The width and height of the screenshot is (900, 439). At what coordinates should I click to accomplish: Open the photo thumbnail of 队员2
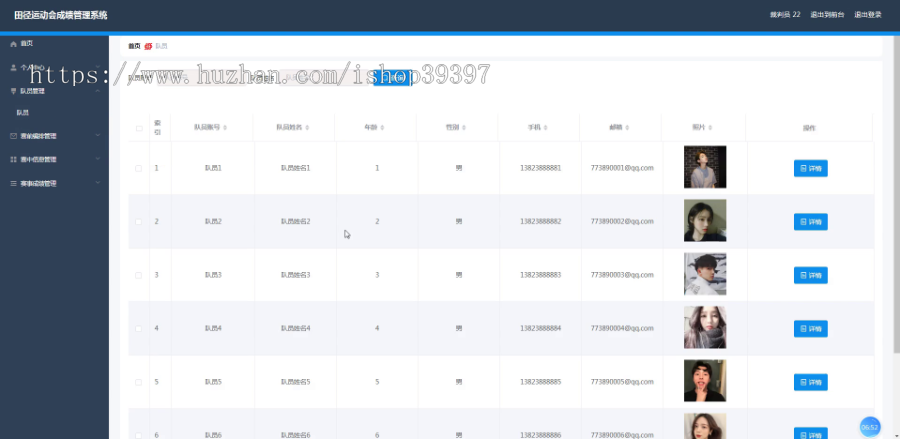[705, 220]
